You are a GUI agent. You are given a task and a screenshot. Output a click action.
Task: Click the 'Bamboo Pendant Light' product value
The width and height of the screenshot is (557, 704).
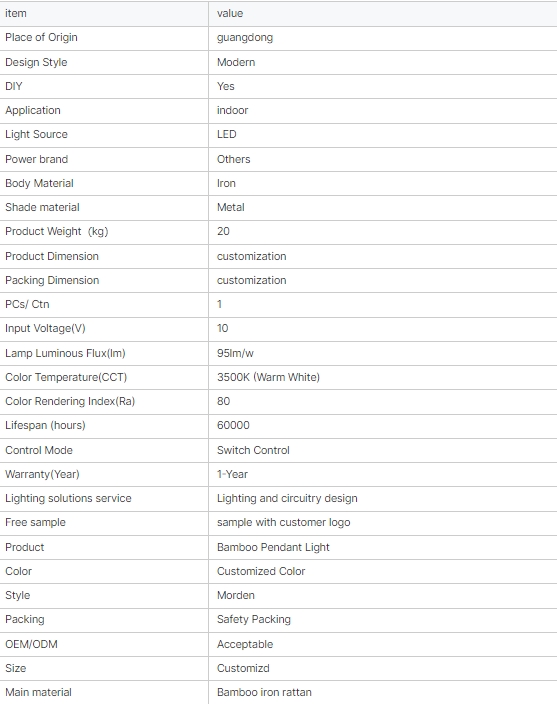click(273, 547)
